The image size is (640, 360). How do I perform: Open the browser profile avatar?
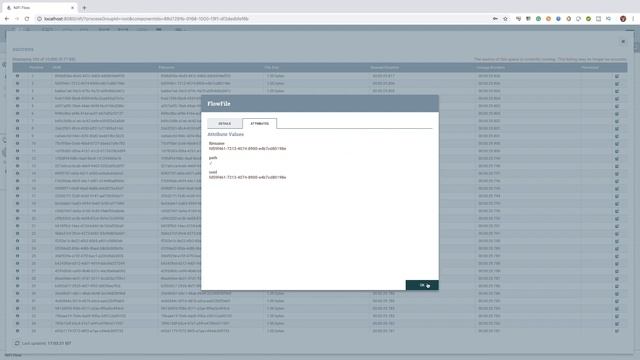623,19
